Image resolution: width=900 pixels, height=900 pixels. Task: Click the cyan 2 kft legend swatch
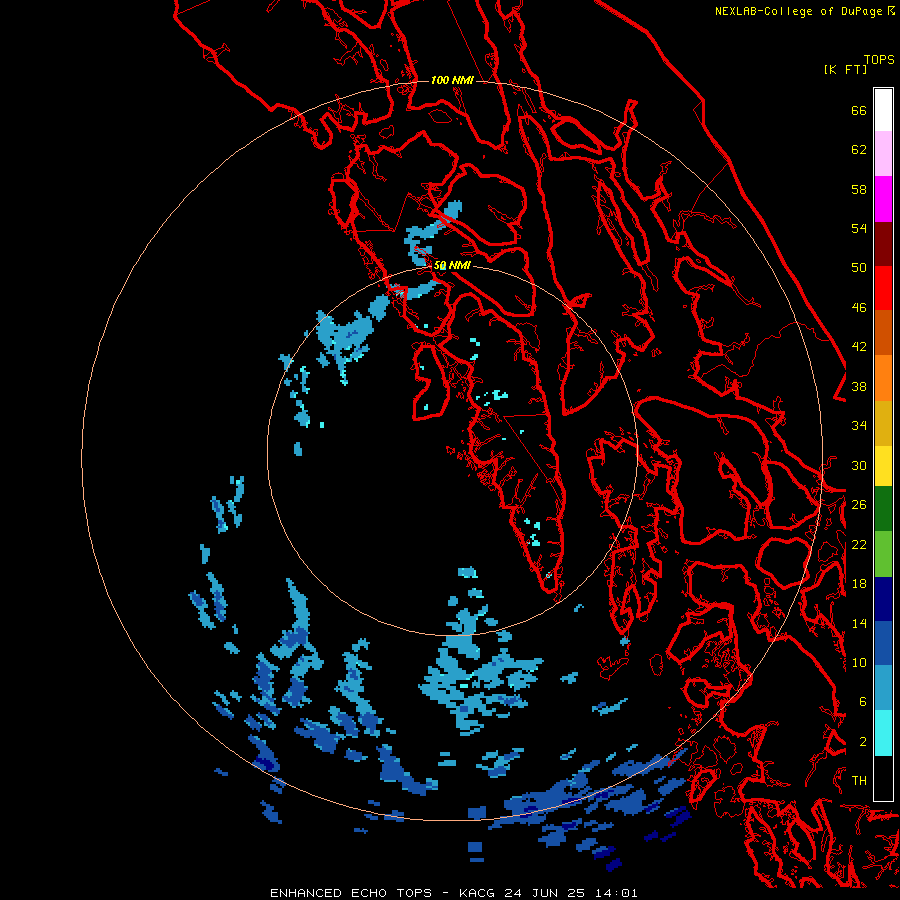[x=883, y=733]
